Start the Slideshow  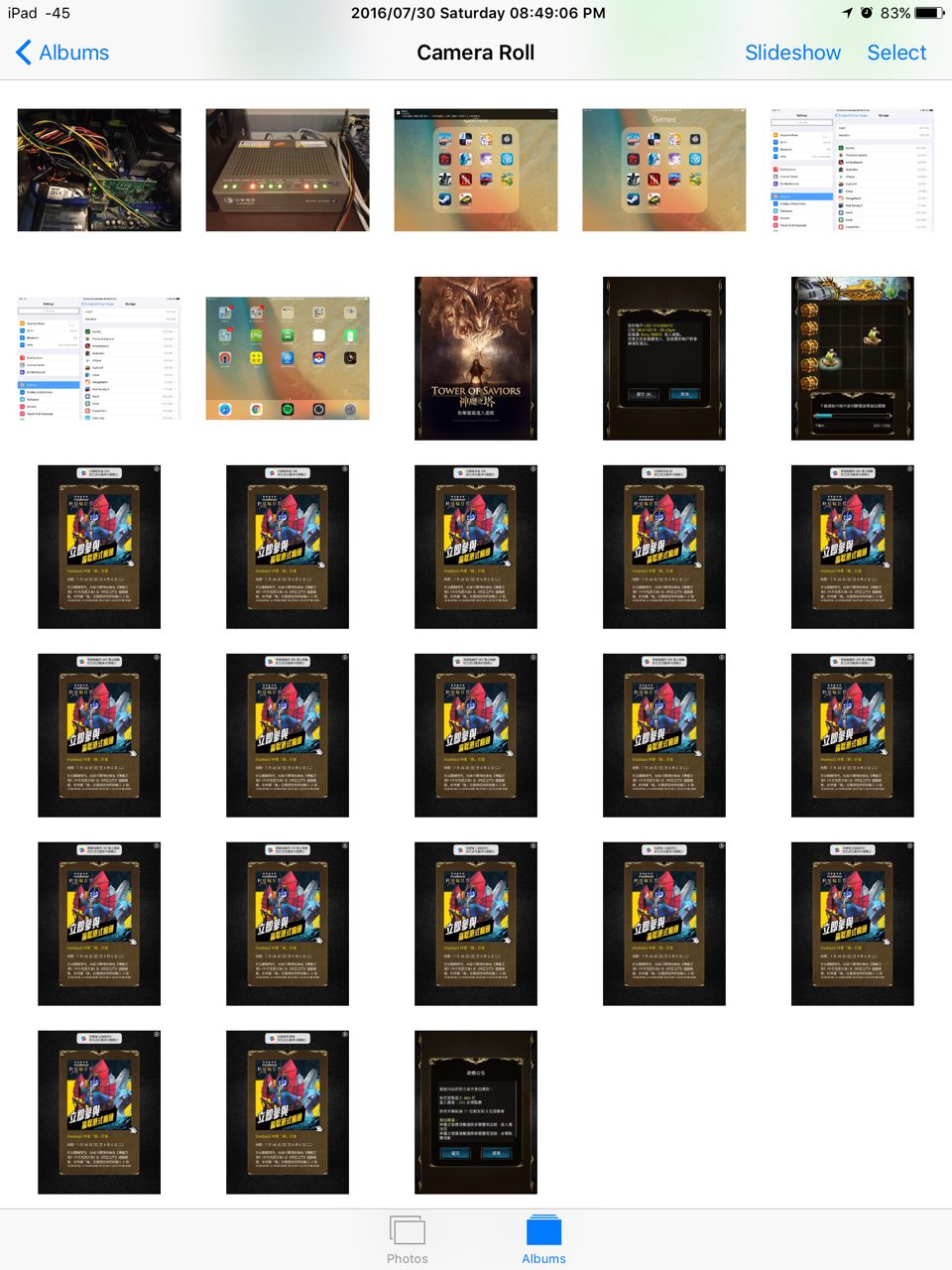pos(792,53)
